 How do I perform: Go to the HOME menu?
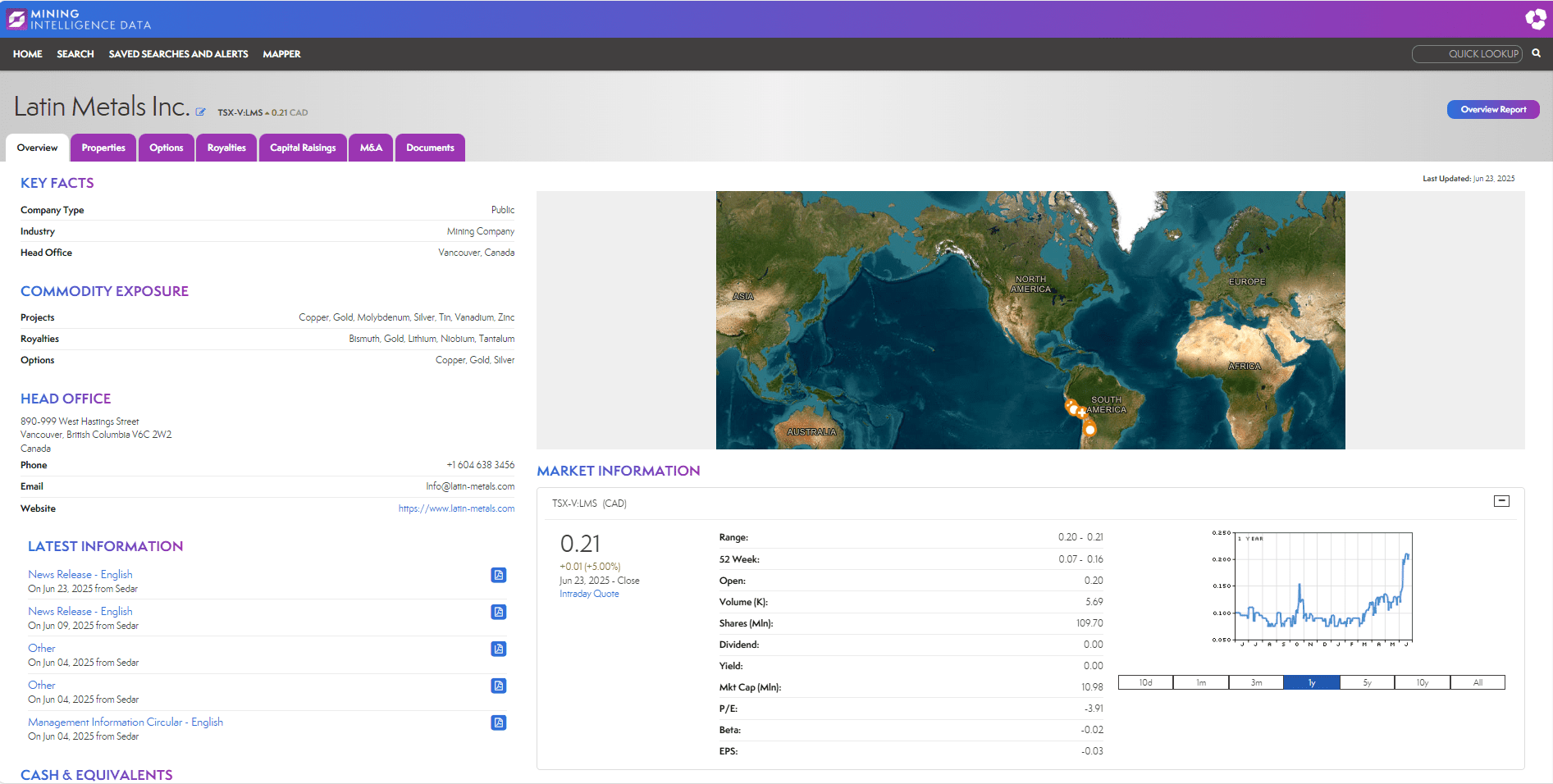[x=28, y=54]
